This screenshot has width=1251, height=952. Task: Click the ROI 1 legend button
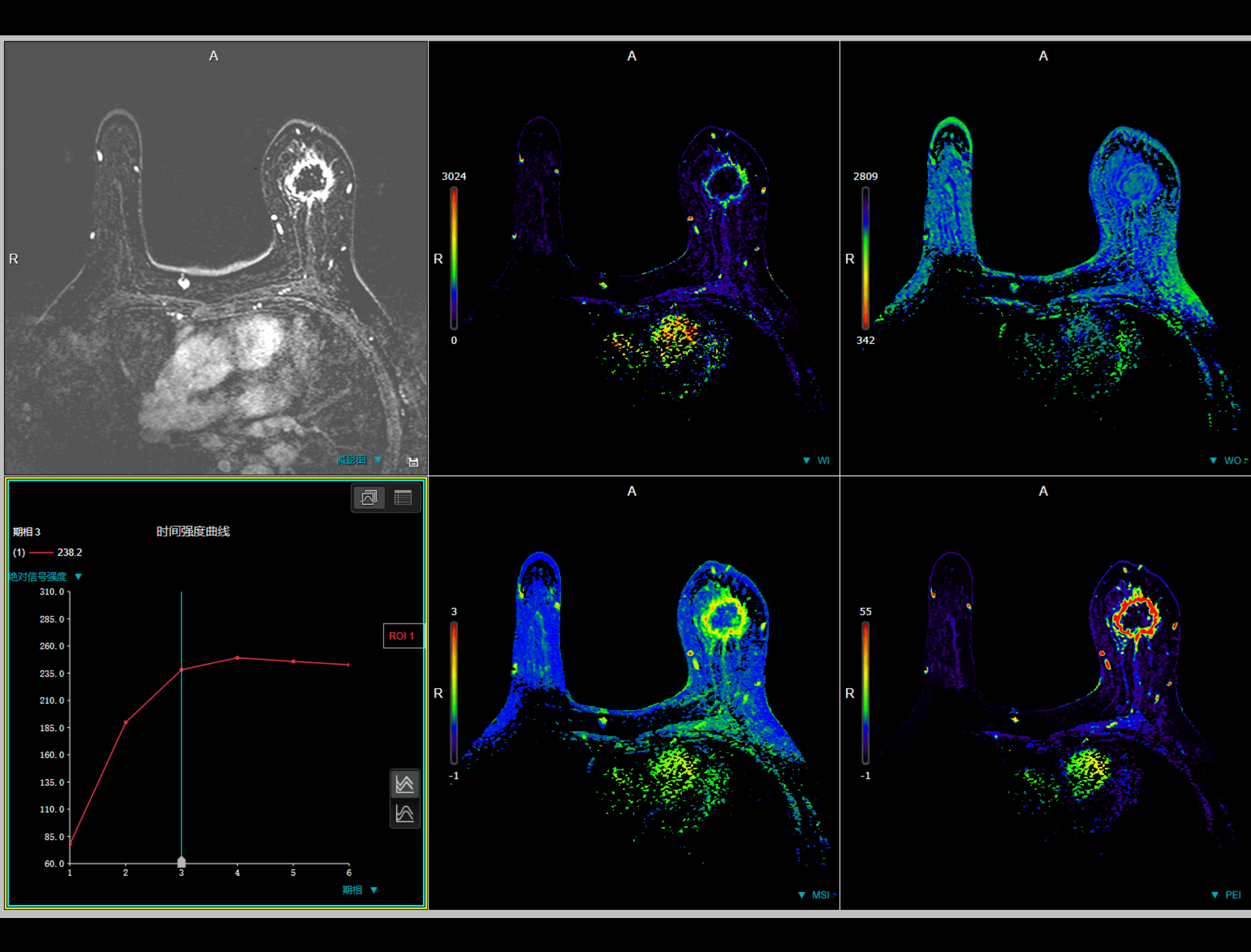tap(402, 636)
